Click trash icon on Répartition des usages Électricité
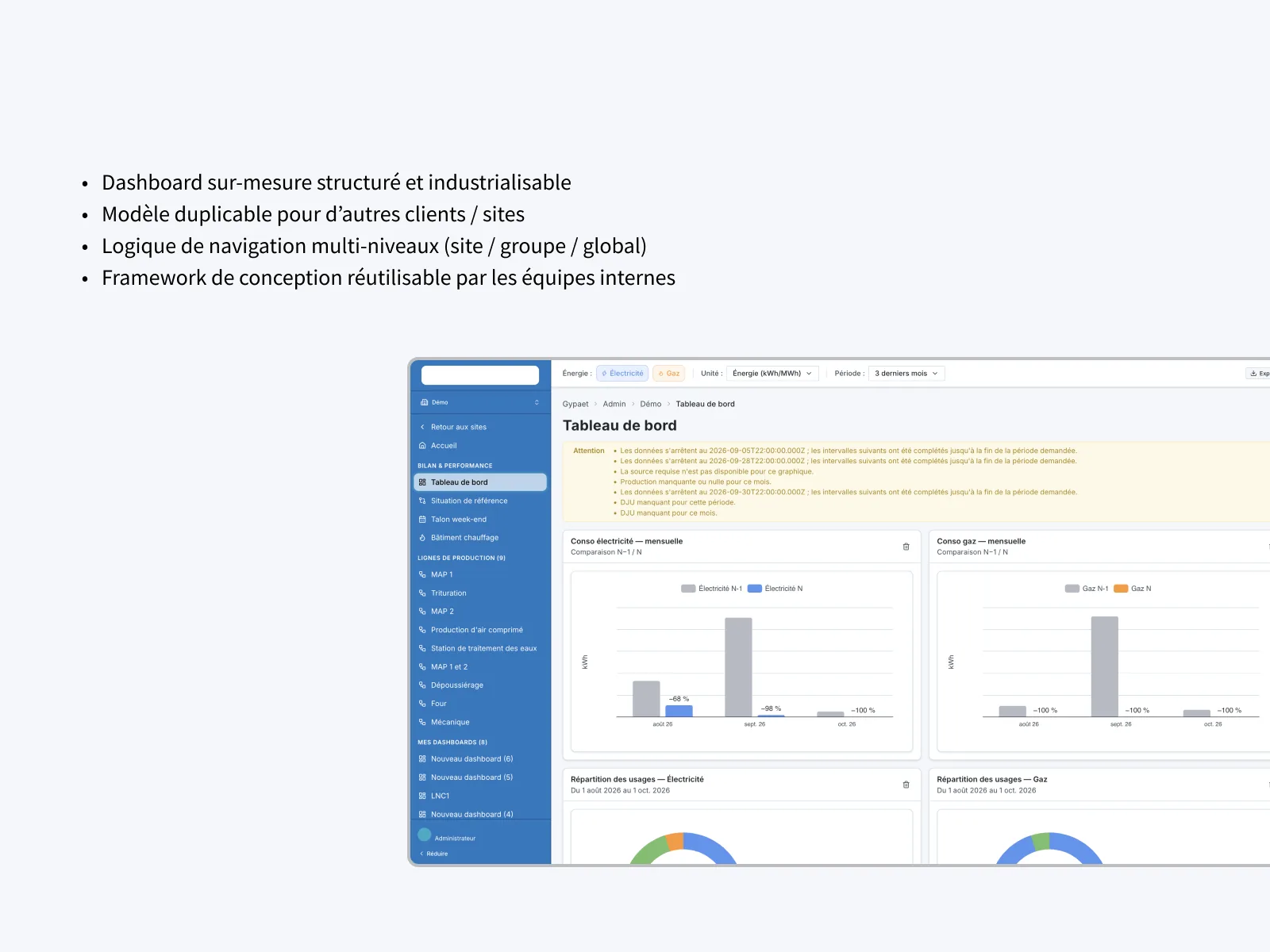The image size is (1270, 952). click(906, 785)
